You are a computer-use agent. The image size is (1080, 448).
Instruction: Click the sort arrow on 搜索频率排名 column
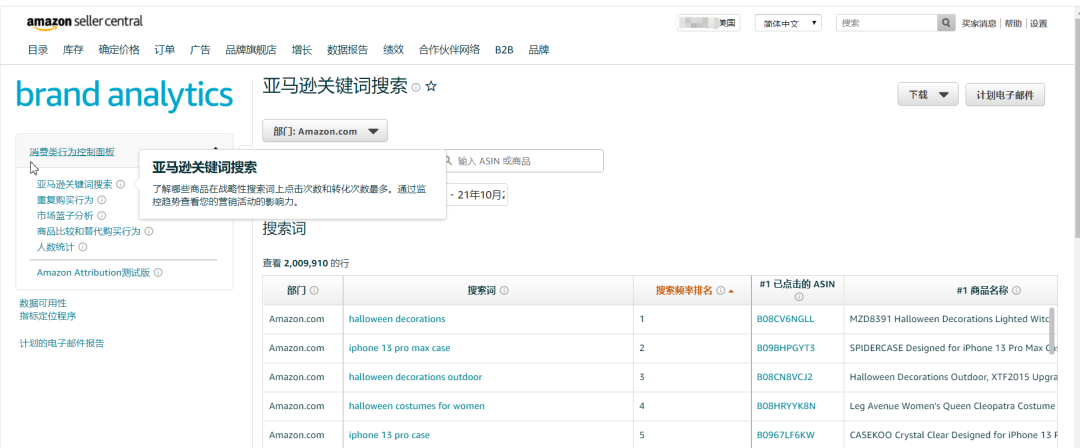point(731,292)
